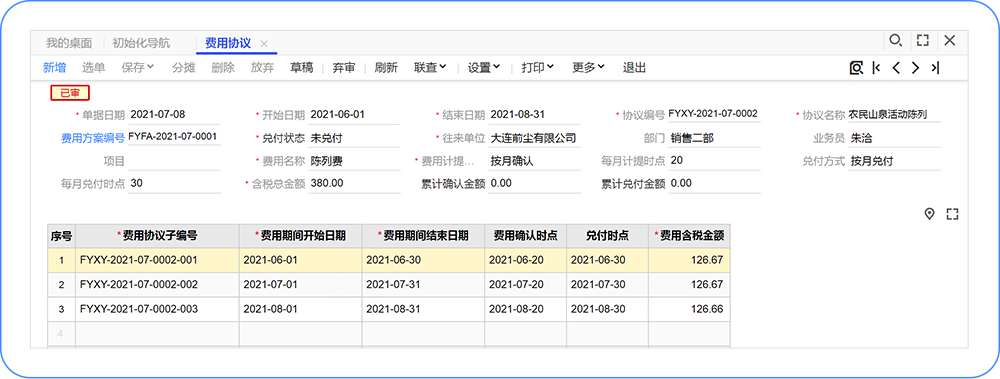
Task: Jump to last record arrow icon
Action: coord(935,68)
